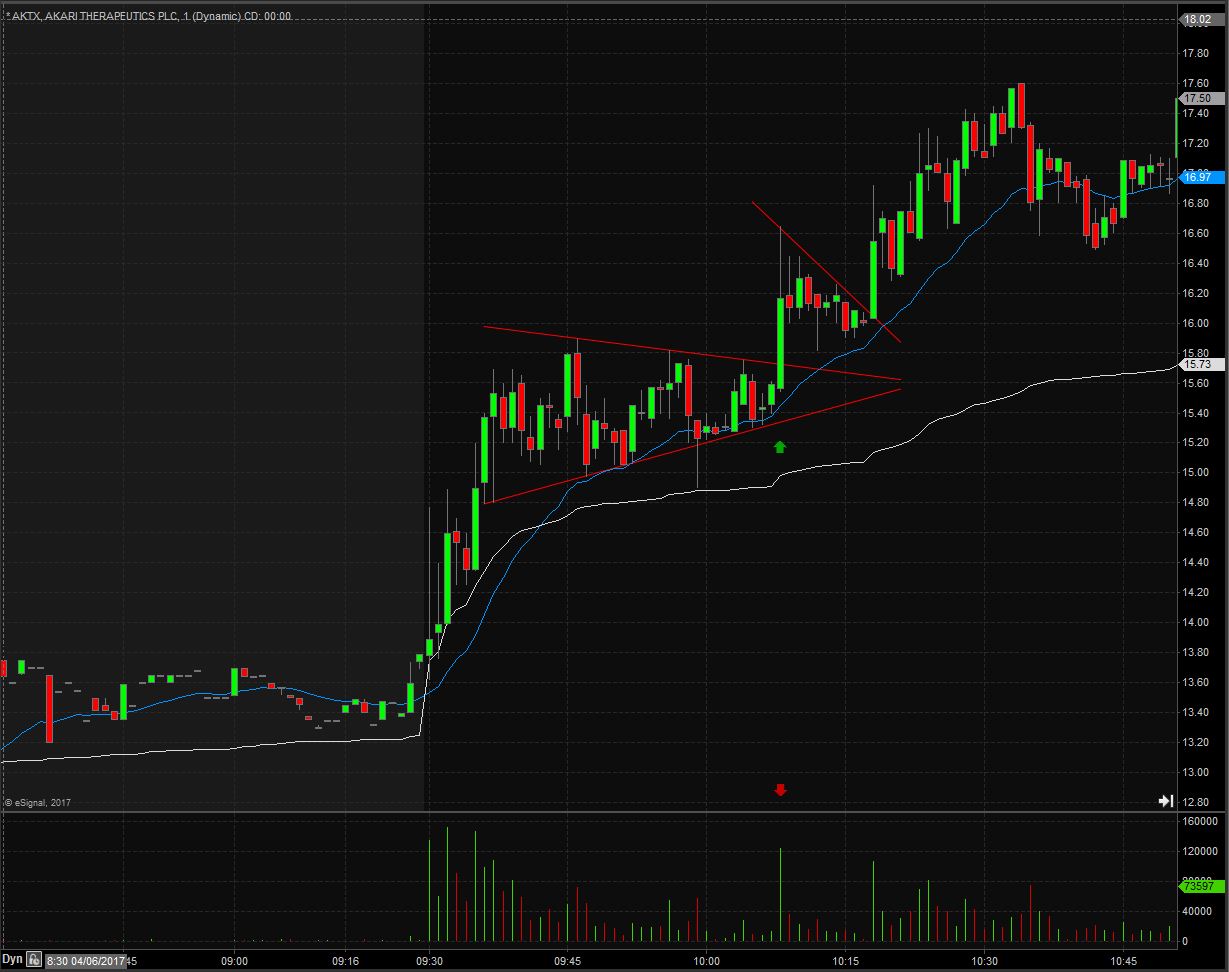Click the tall green volume spike near 10:08

[779, 895]
